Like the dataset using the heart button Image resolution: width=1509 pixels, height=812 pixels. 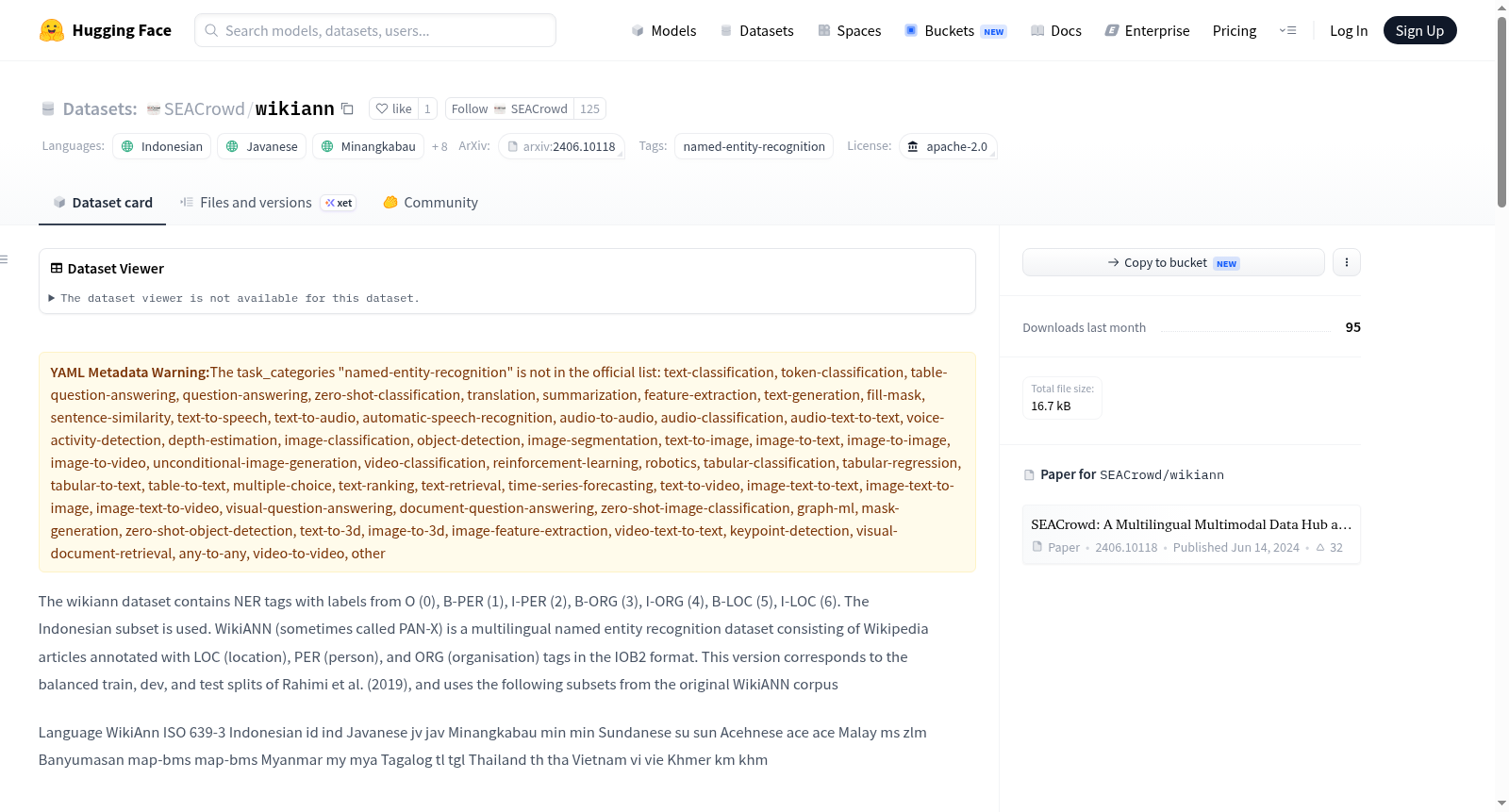[x=393, y=108]
